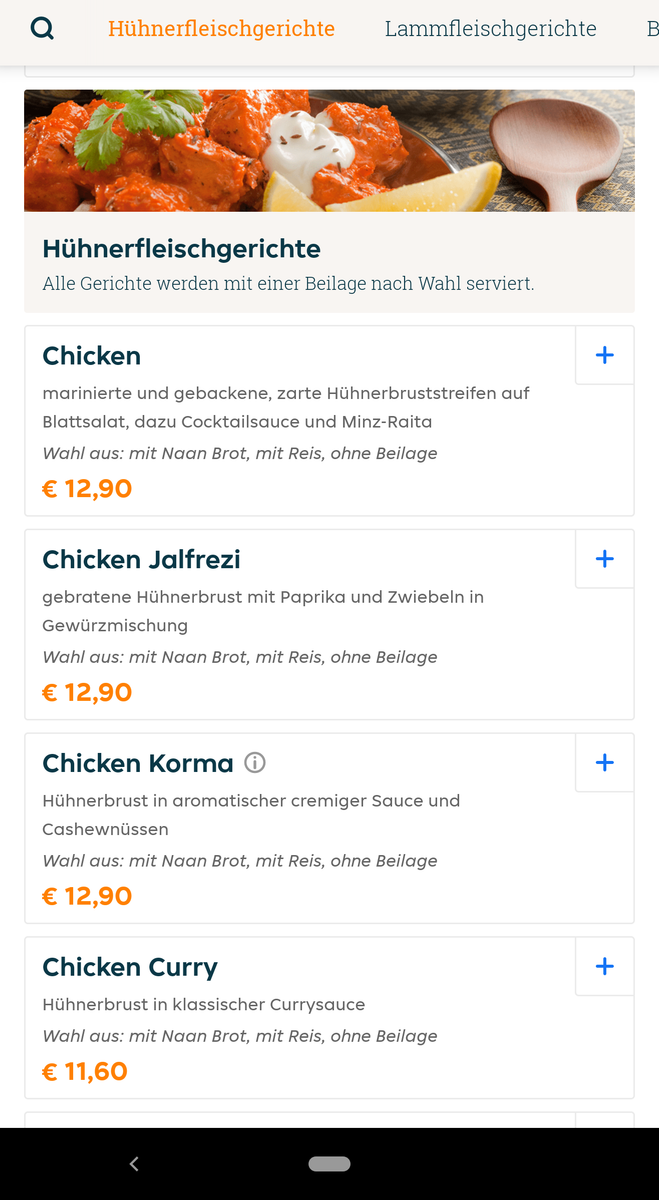Open the menu search magnifier icon
Screen dimensions: 659x1200
point(42,28)
